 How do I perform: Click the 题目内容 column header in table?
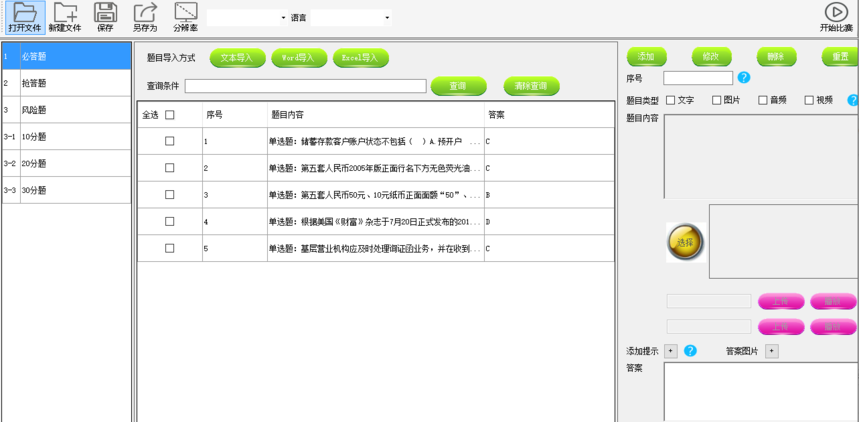tap(376, 115)
